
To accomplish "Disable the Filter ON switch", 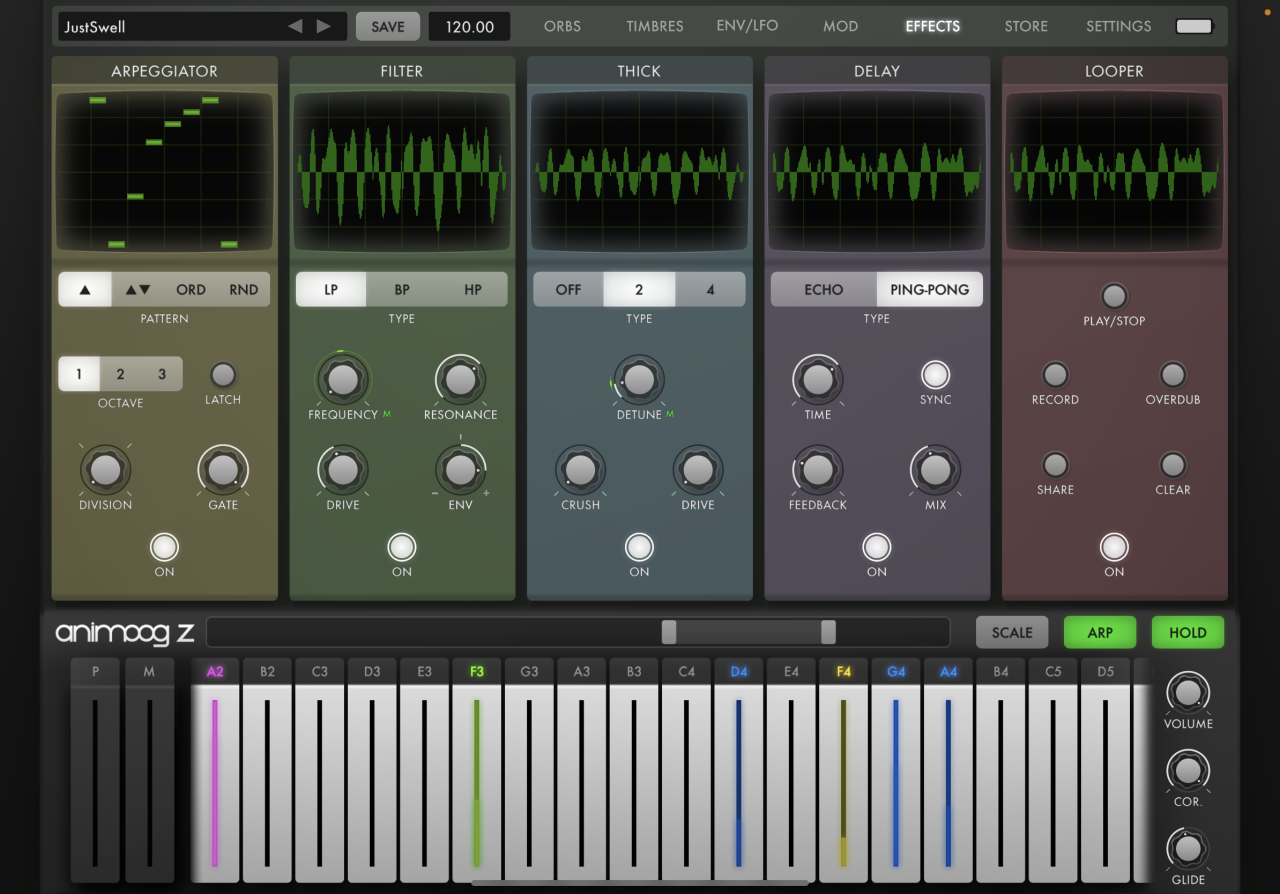I will tap(402, 547).
